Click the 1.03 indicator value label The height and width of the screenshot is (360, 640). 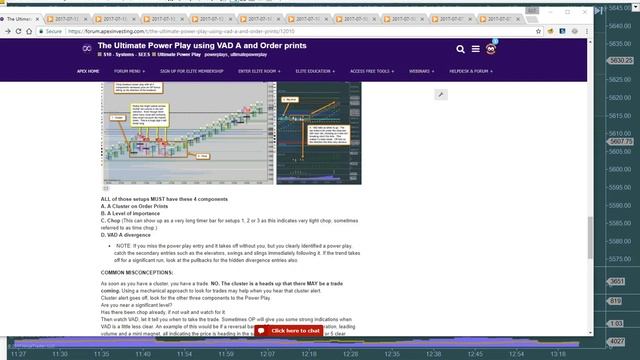pos(616,323)
